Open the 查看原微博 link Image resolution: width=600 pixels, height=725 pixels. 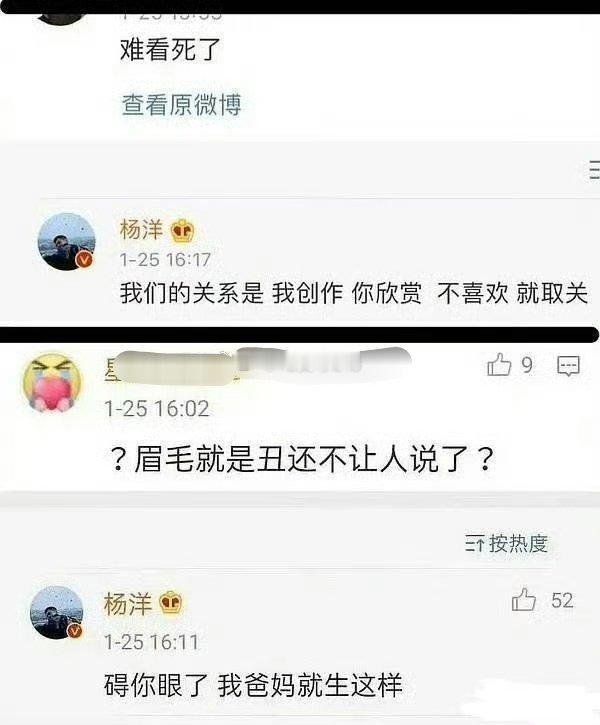pos(181,105)
